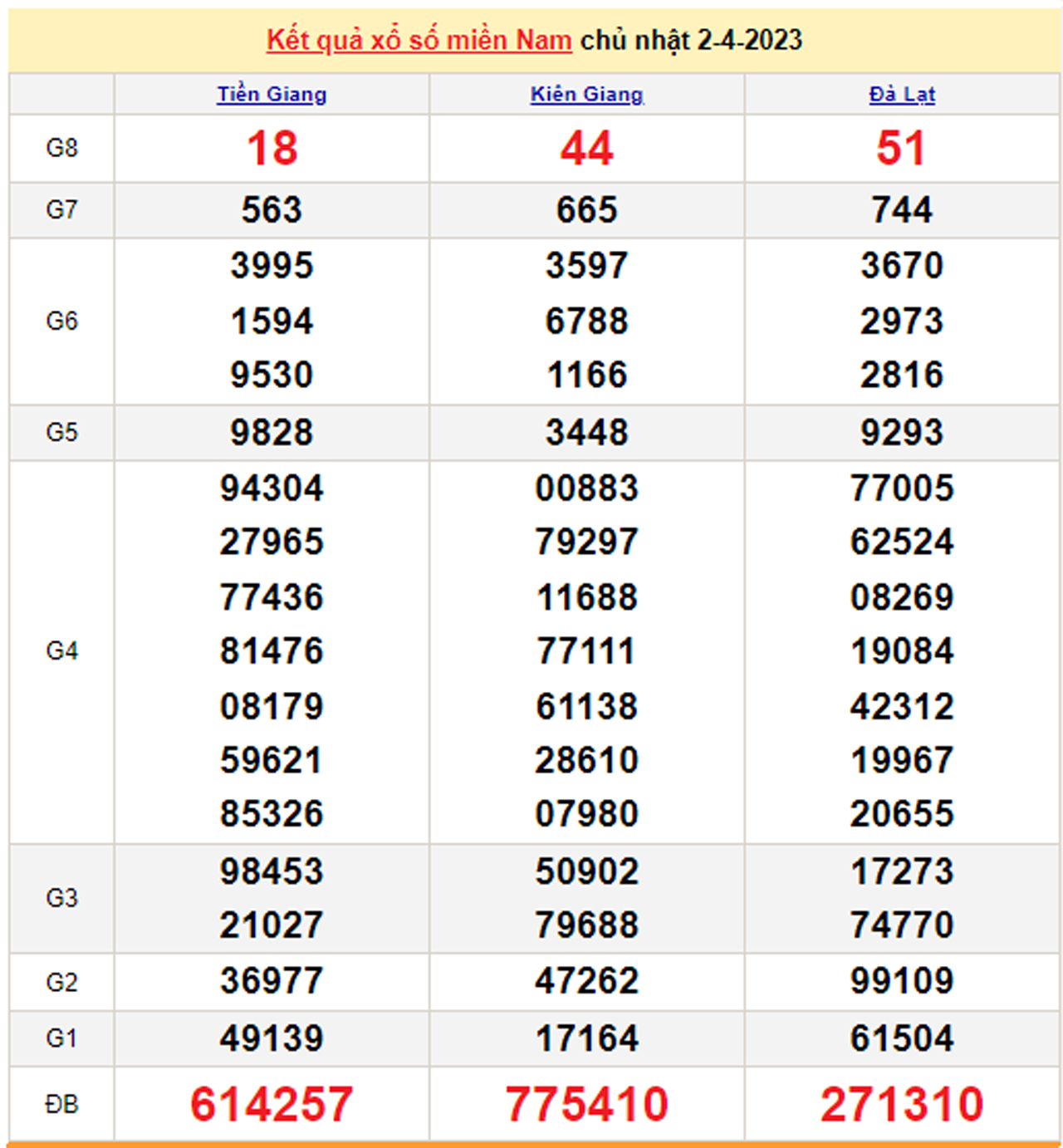Click G4 number 61138

pyautogui.click(x=587, y=707)
